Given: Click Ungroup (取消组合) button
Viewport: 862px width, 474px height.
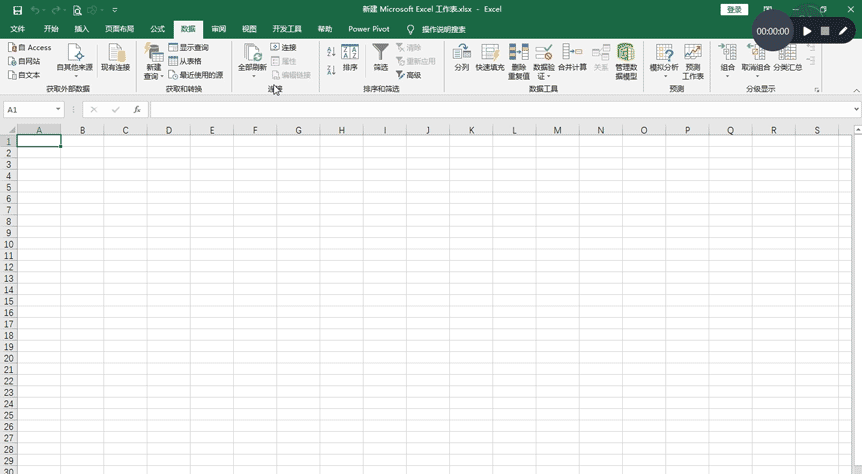Looking at the screenshot, I should click(756, 60).
